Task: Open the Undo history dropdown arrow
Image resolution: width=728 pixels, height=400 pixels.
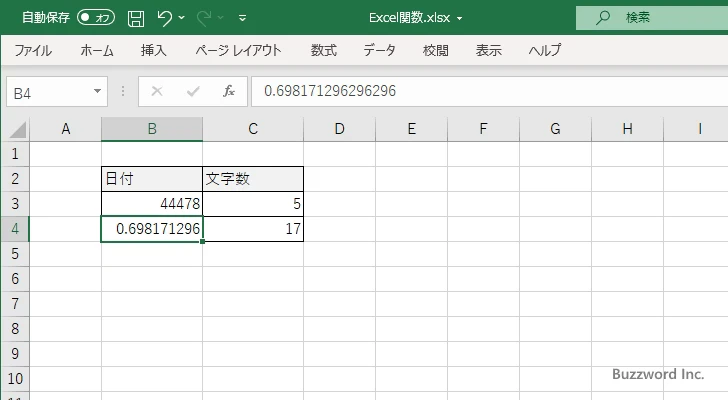Action: 182,18
